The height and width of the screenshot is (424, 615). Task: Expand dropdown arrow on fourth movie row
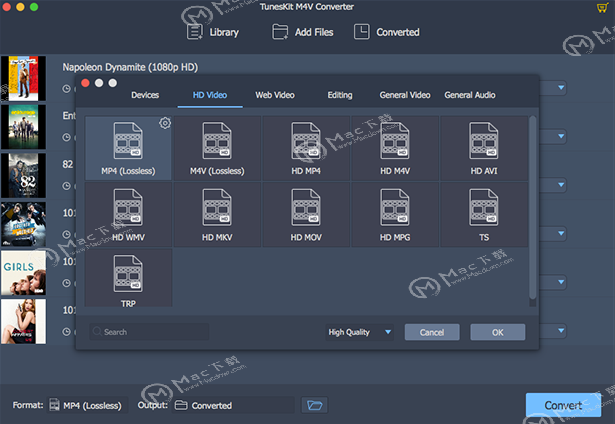(x=561, y=233)
